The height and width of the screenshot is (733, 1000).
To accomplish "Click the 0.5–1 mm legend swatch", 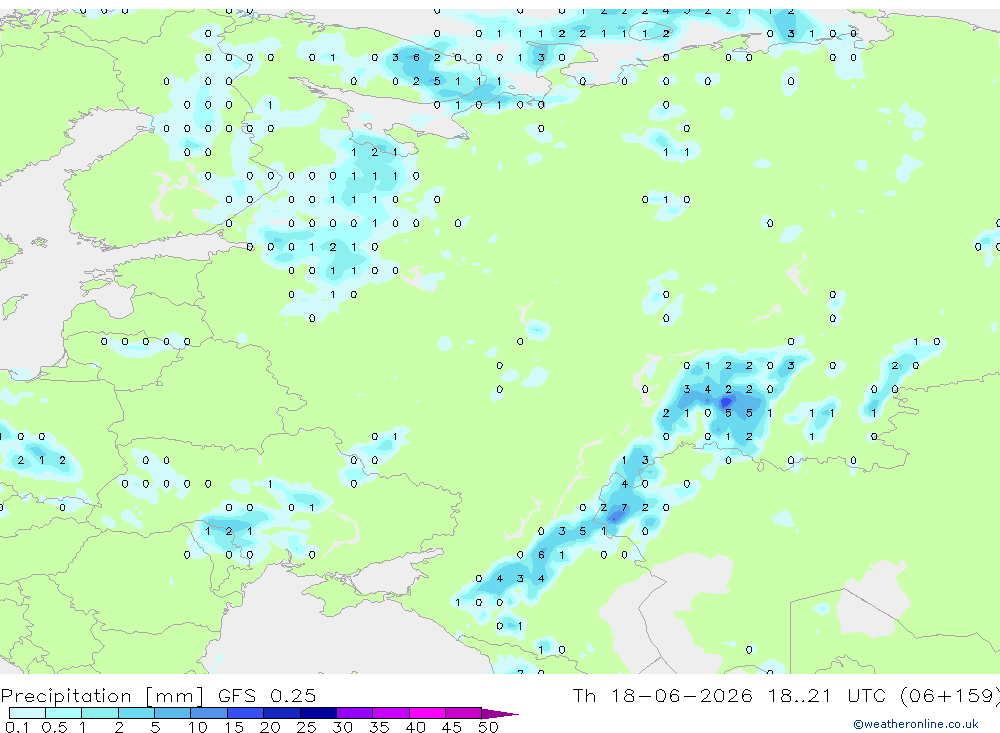I will pyautogui.click(x=64, y=713).
